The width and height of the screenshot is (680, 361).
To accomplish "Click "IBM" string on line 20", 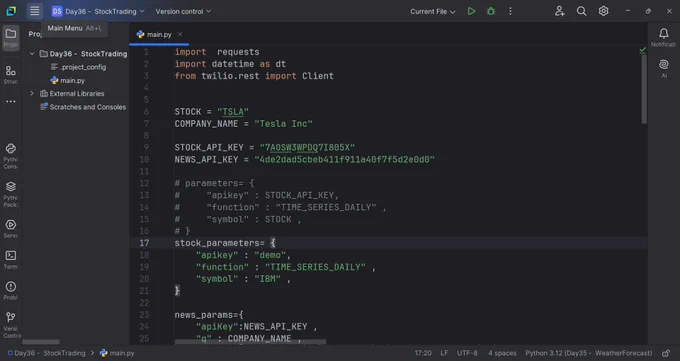I will [x=268, y=279].
